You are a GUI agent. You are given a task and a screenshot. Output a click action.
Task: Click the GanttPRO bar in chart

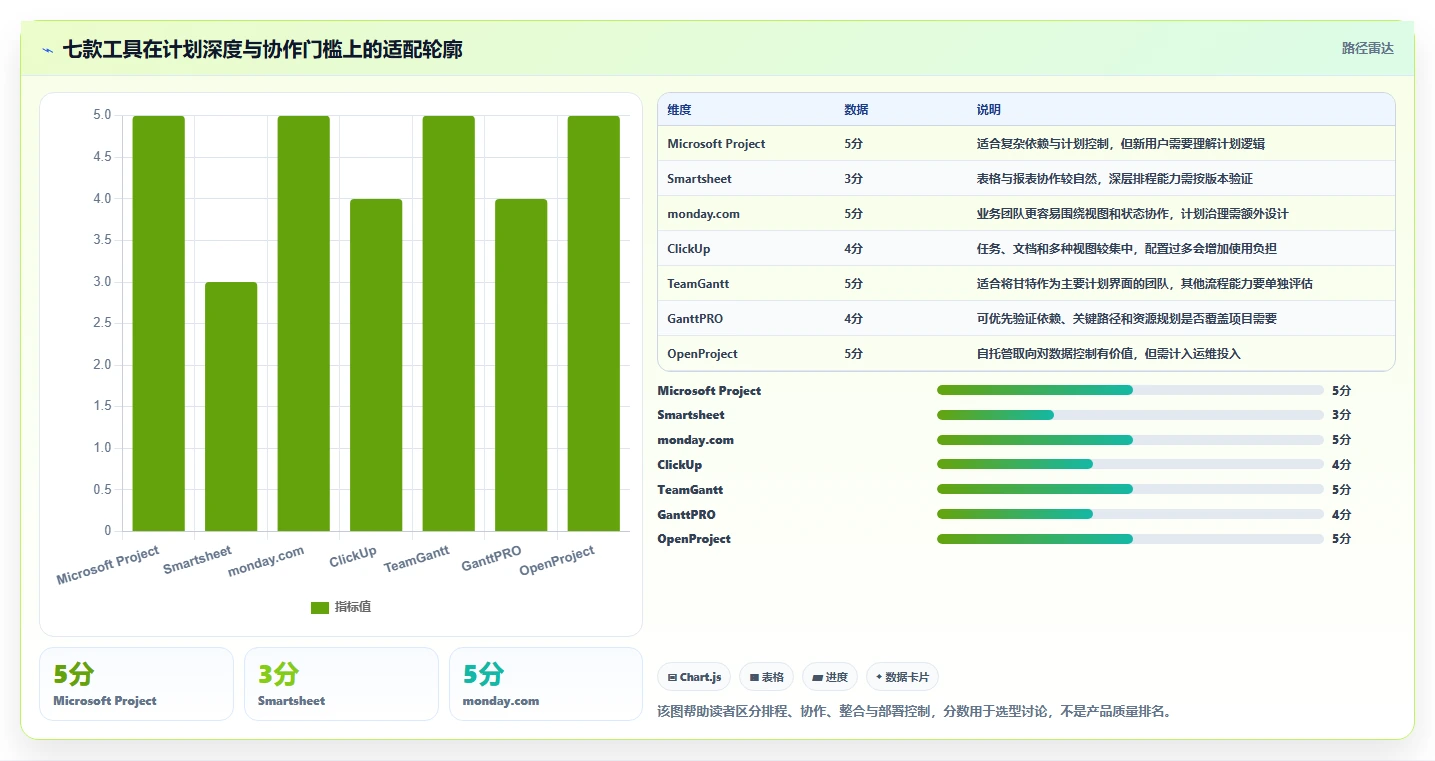521,365
